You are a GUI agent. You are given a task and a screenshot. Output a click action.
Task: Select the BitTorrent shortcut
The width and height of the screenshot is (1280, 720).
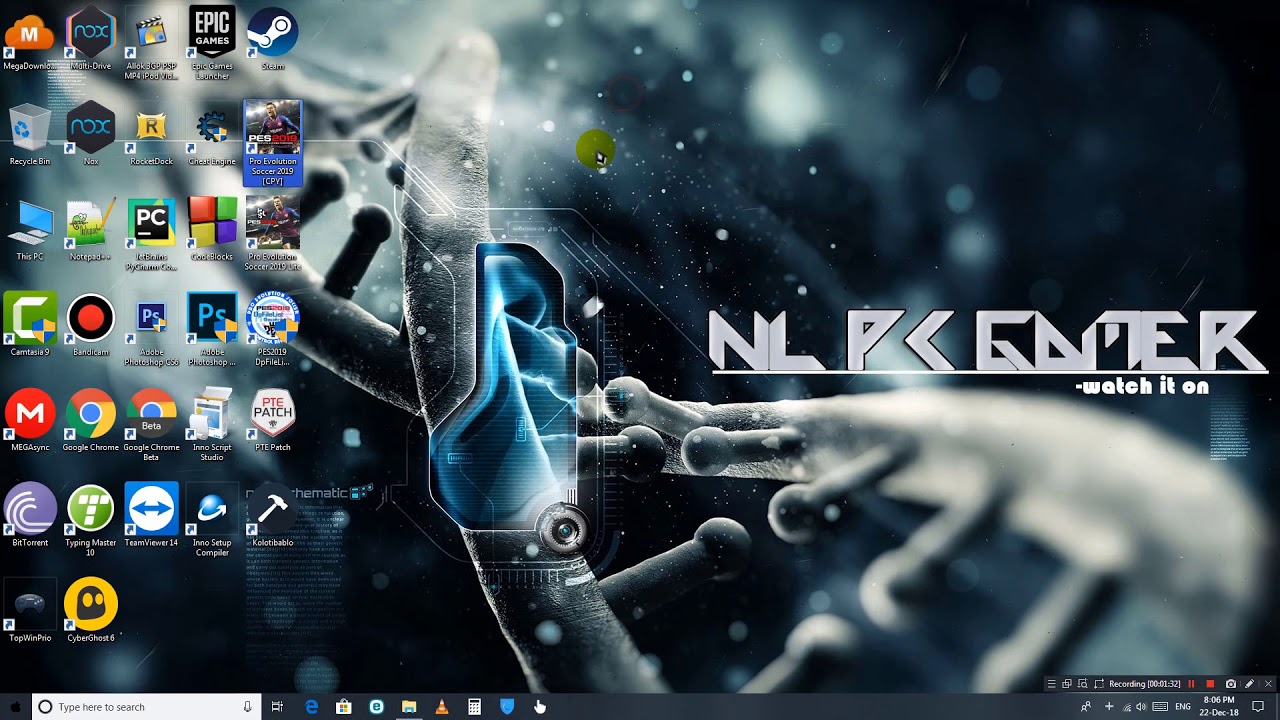click(x=30, y=515)
